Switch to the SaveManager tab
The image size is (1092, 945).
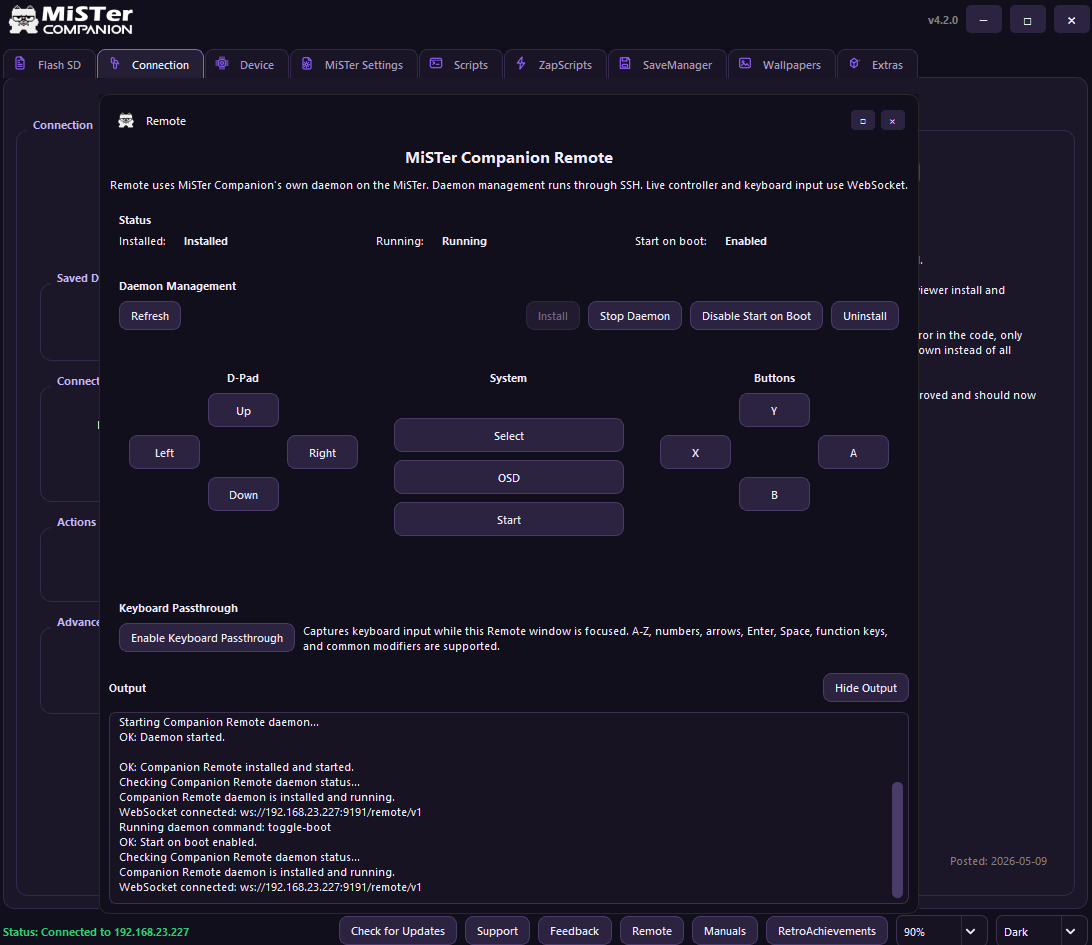click(666, 64)
